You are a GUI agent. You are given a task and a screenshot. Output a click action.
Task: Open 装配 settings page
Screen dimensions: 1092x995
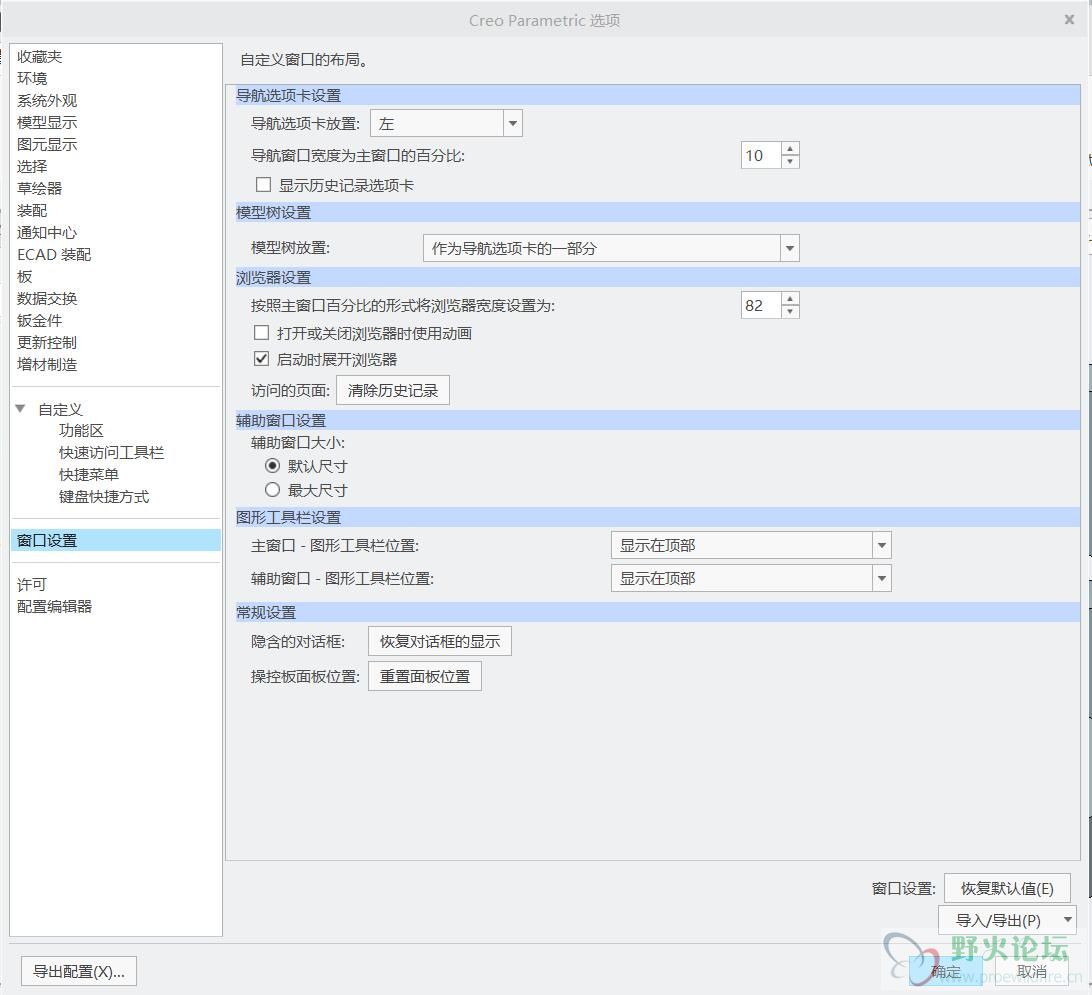click(x=32, y=210)
